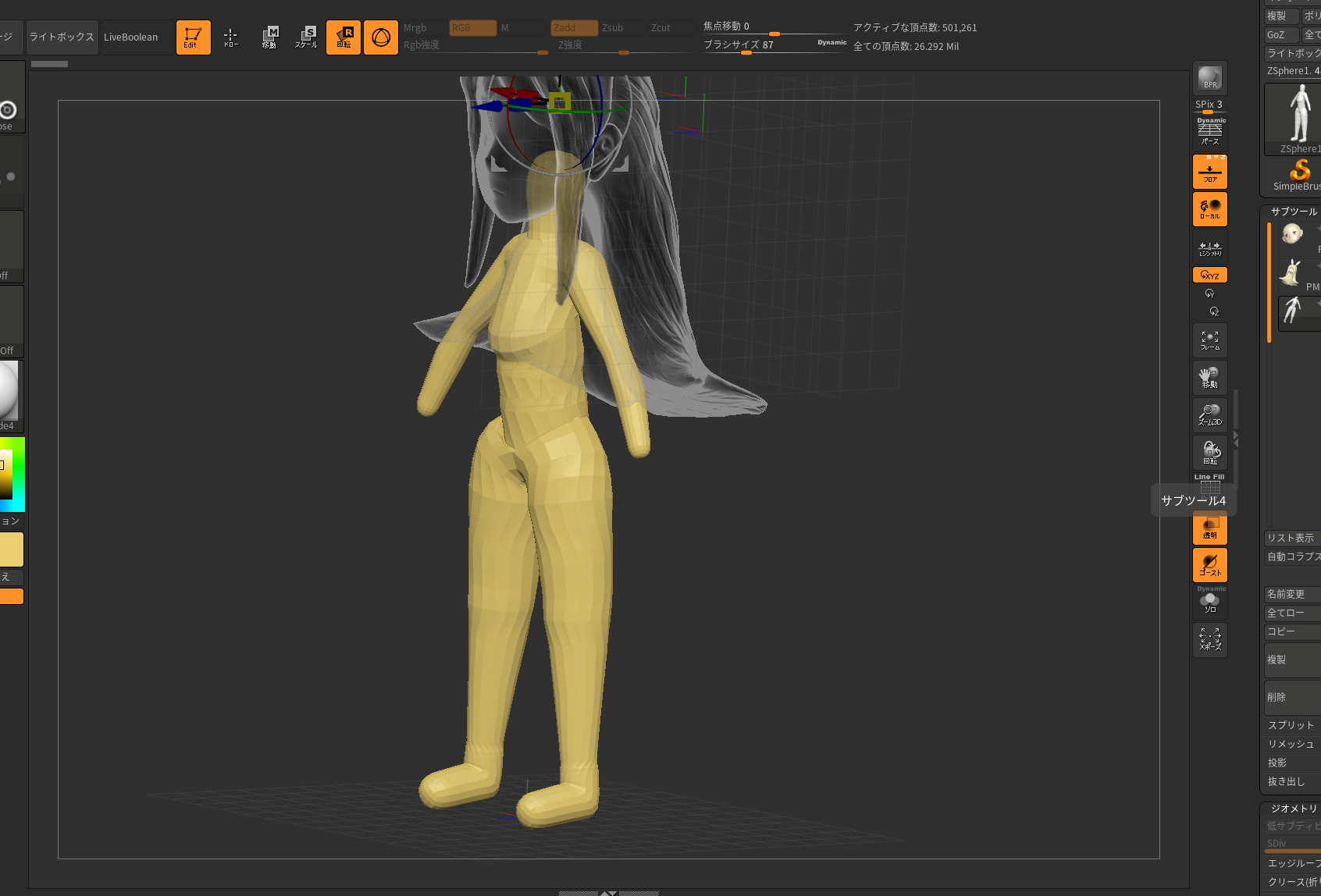The height and width of the screenshot is (896, 1321).
Task: Toggle Dynamic Solo (ソロ) mode
Action: click(x=1210, y=603)
